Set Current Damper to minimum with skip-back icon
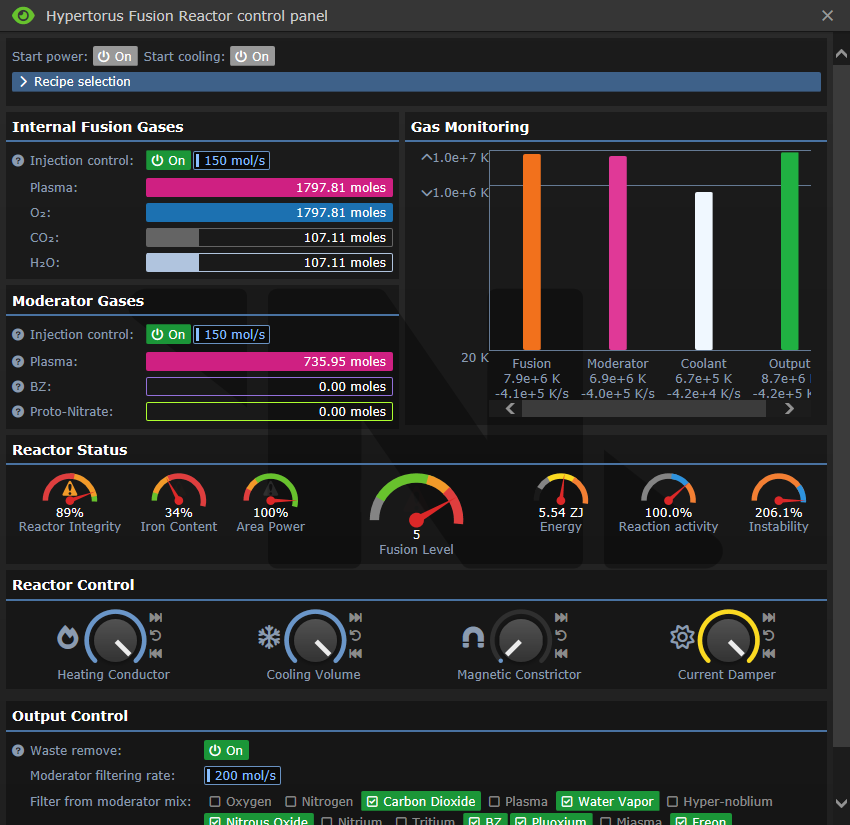Image resolution: width=850 pixels, height=825 pixels. click(x=769, y=654)
